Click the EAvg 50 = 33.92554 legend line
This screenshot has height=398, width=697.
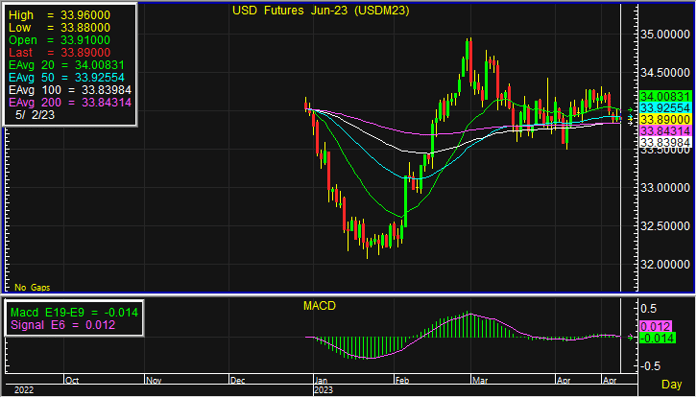point(66,77)
